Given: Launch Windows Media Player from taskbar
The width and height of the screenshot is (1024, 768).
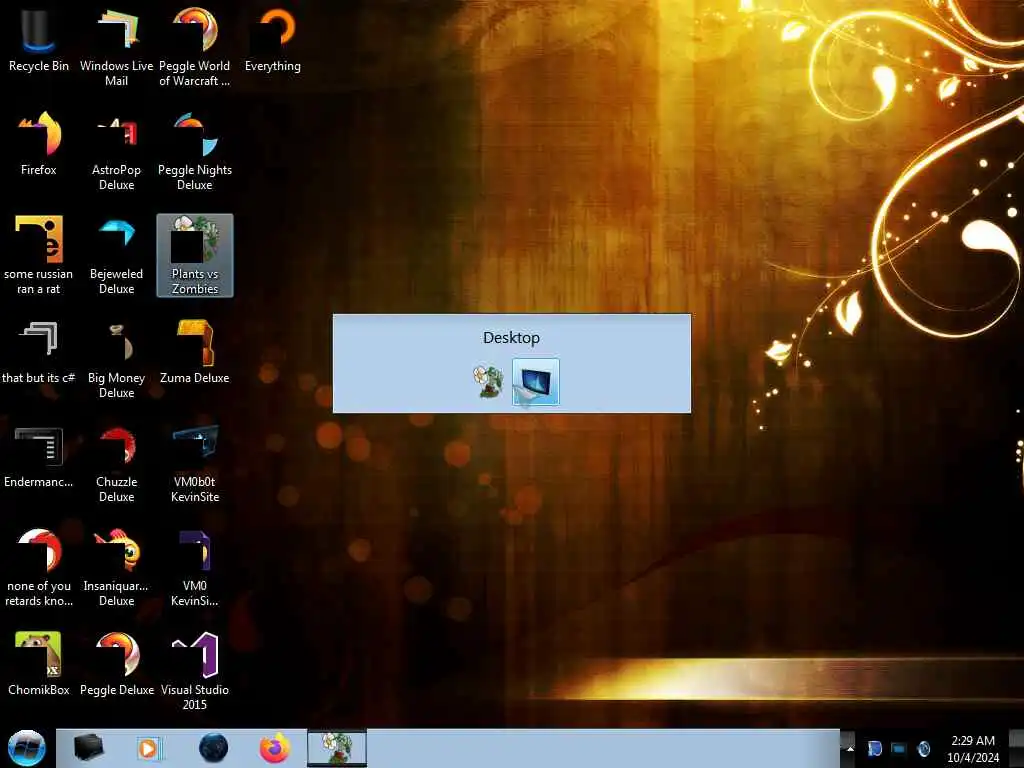Looking at the screenshot, I should point(148,748).
